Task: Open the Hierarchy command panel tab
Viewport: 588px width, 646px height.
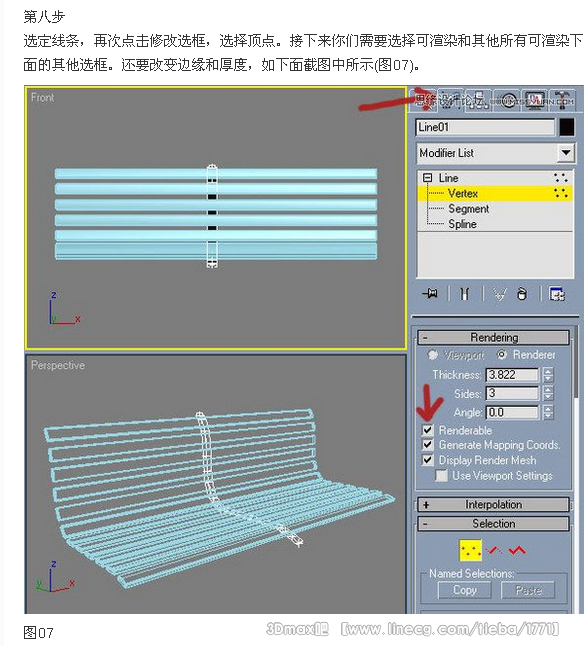Action: pos(478,100)
